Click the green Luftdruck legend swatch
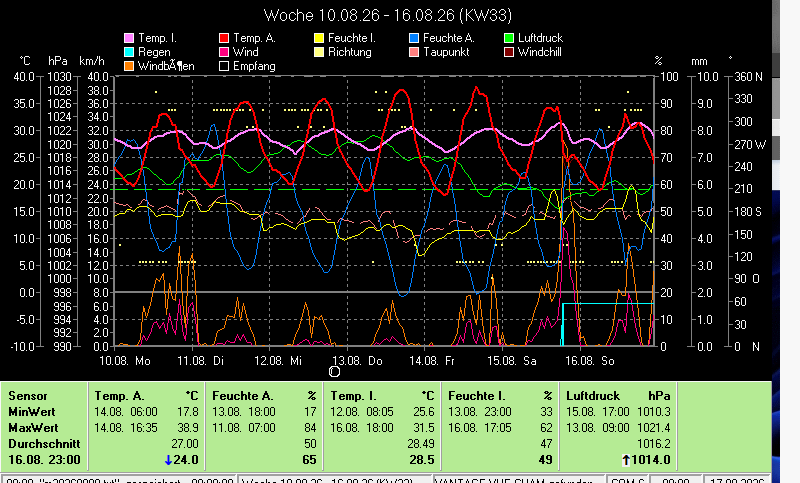800x483 pixels. click(x=509, y=38)
